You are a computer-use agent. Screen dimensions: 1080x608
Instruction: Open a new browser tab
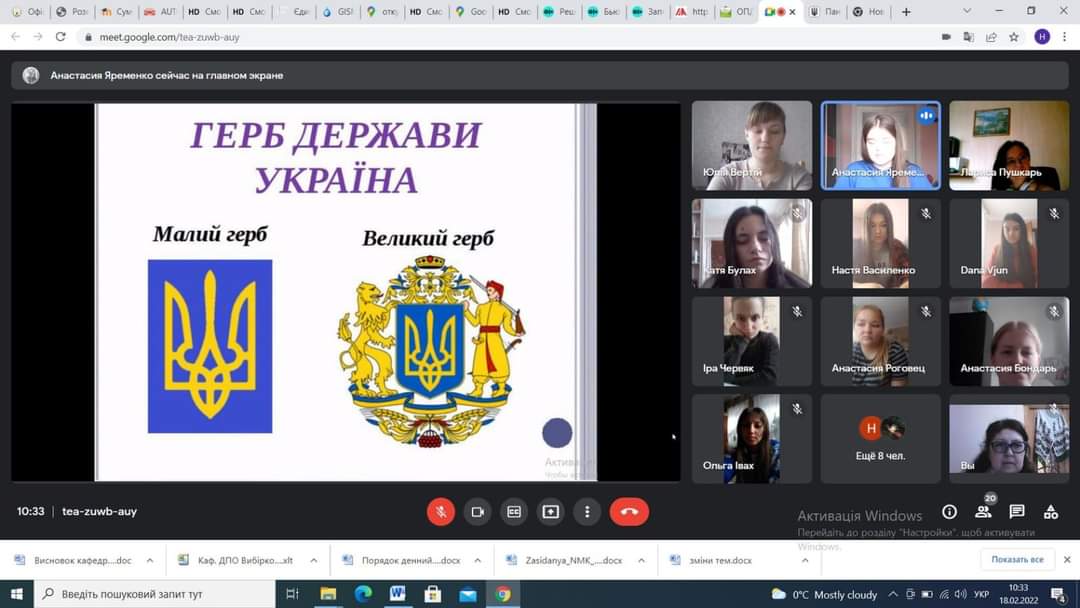[x=906, y=12]
